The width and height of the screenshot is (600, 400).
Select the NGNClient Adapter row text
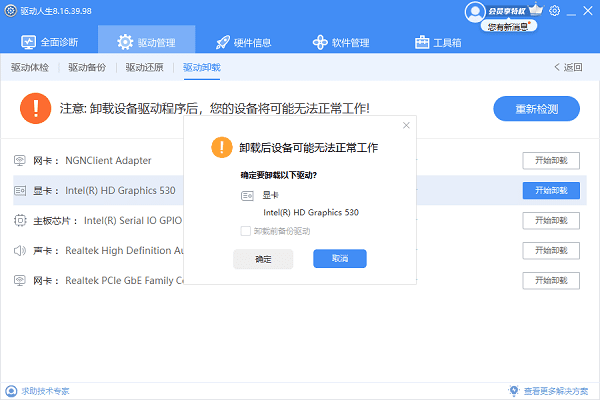(108, 160)
